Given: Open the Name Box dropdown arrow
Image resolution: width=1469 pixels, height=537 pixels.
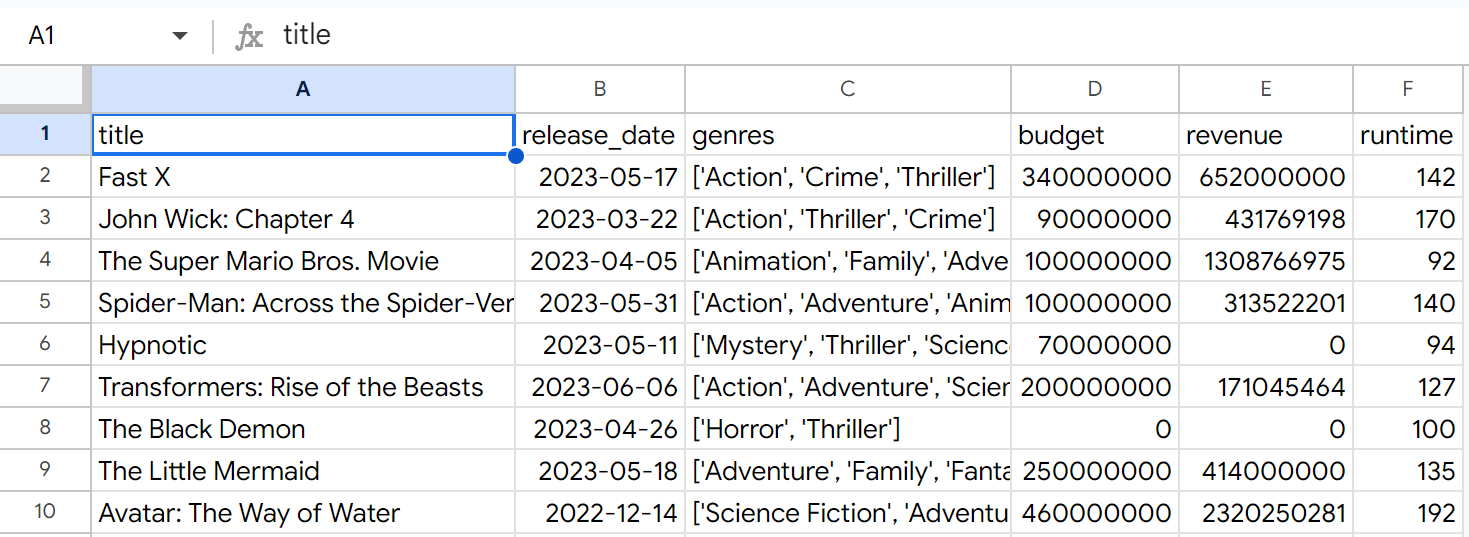Looking at the screenshot, I should [x=180, y=36].
